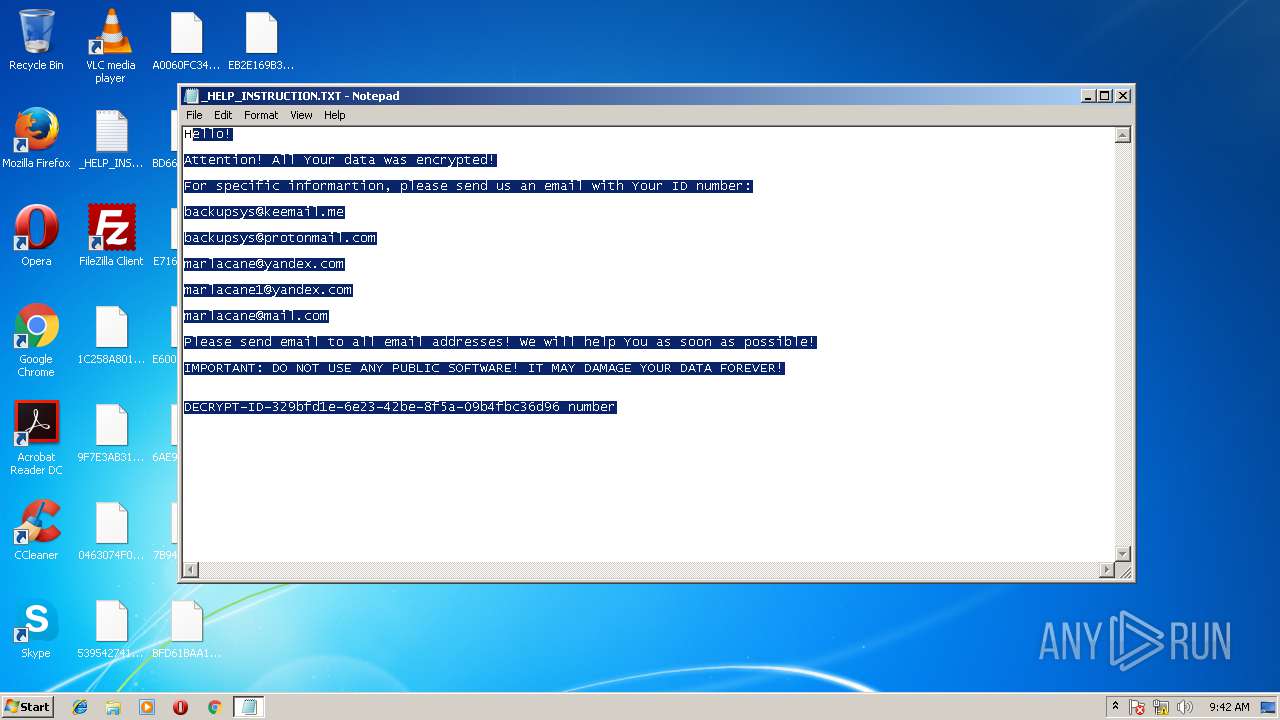Click the 9:42 AM clock

click(1229, 707)
